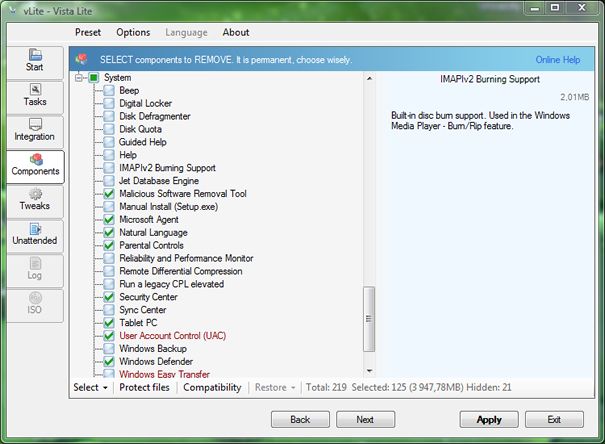Collapse the System tree node
This screenshot has width=605, height=444.
coord(79,78)
